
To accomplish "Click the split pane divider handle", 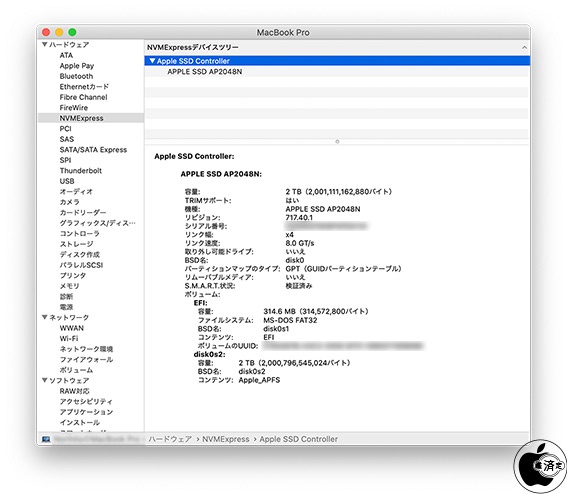I will pyautogui.click(x=337, y=141).
